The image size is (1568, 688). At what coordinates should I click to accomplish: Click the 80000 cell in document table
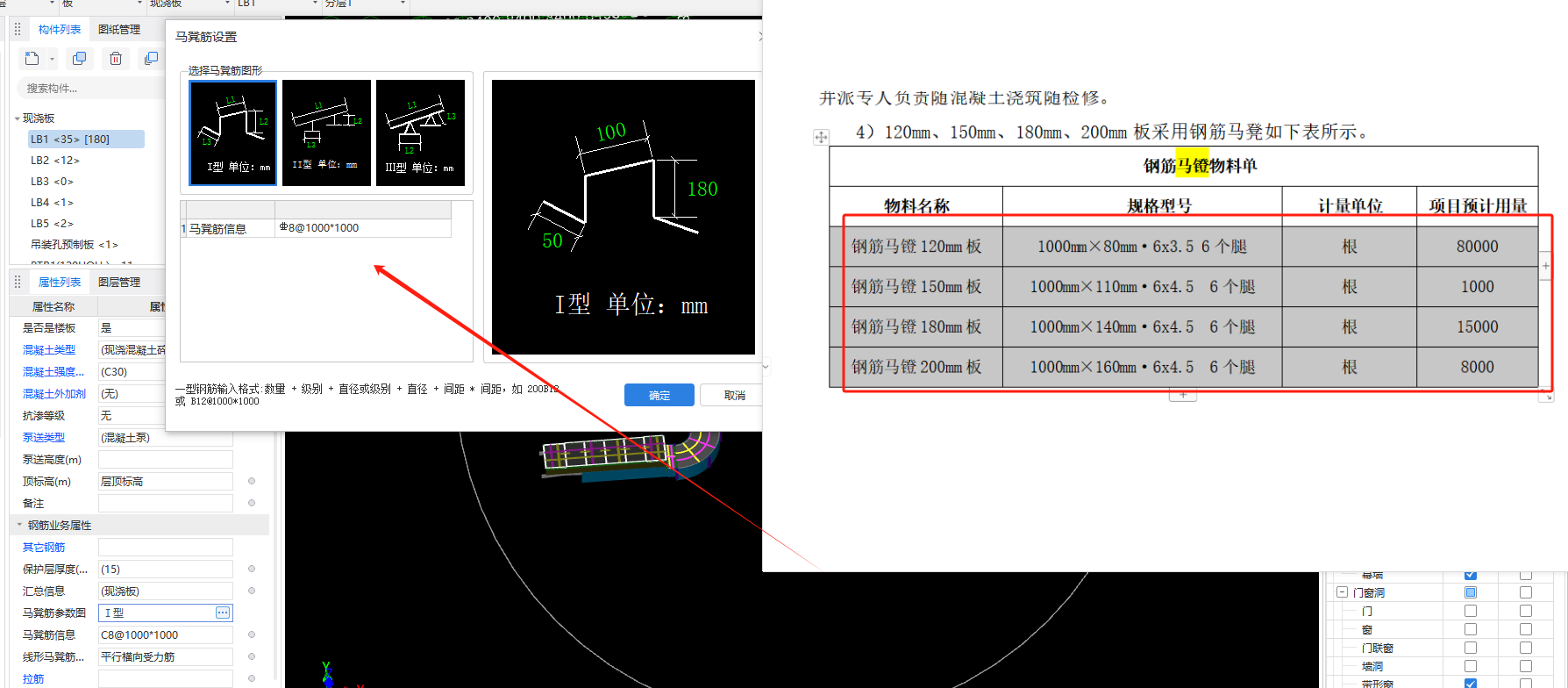tap(1478, 247)
